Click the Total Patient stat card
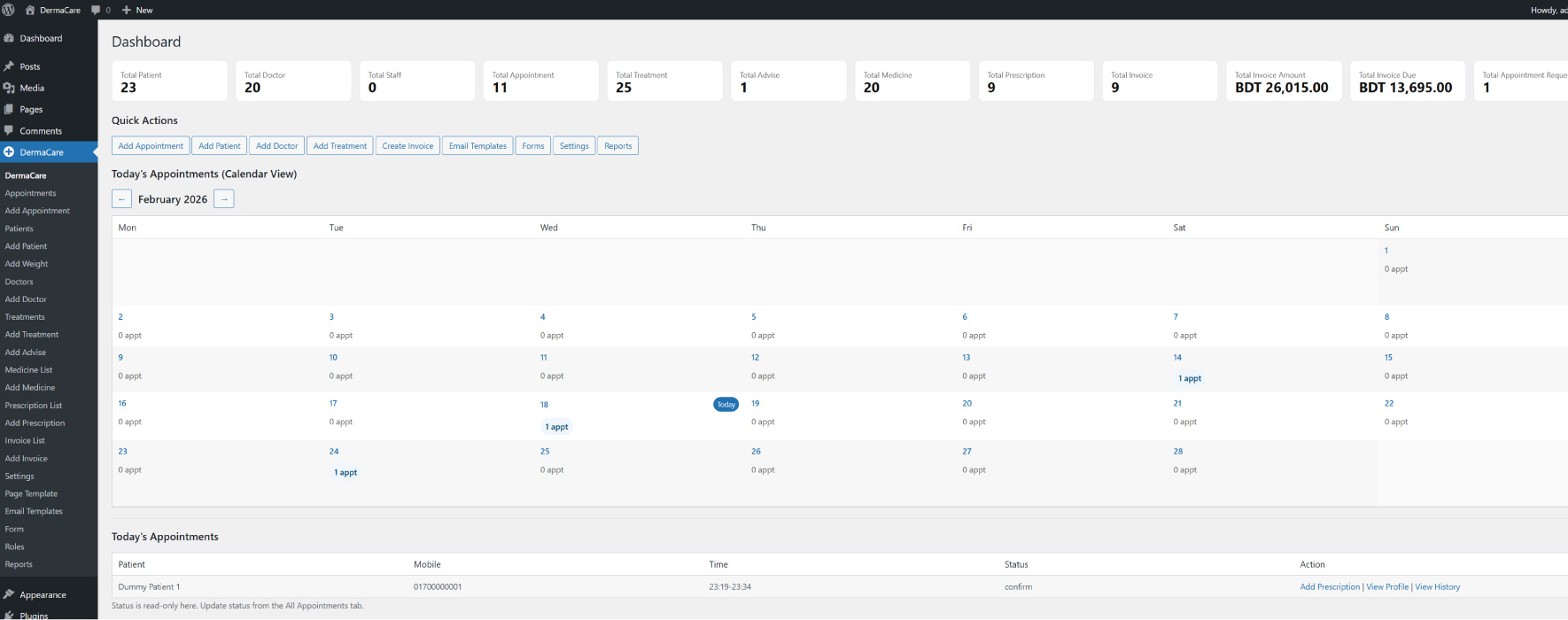 (x=169, y=81)
